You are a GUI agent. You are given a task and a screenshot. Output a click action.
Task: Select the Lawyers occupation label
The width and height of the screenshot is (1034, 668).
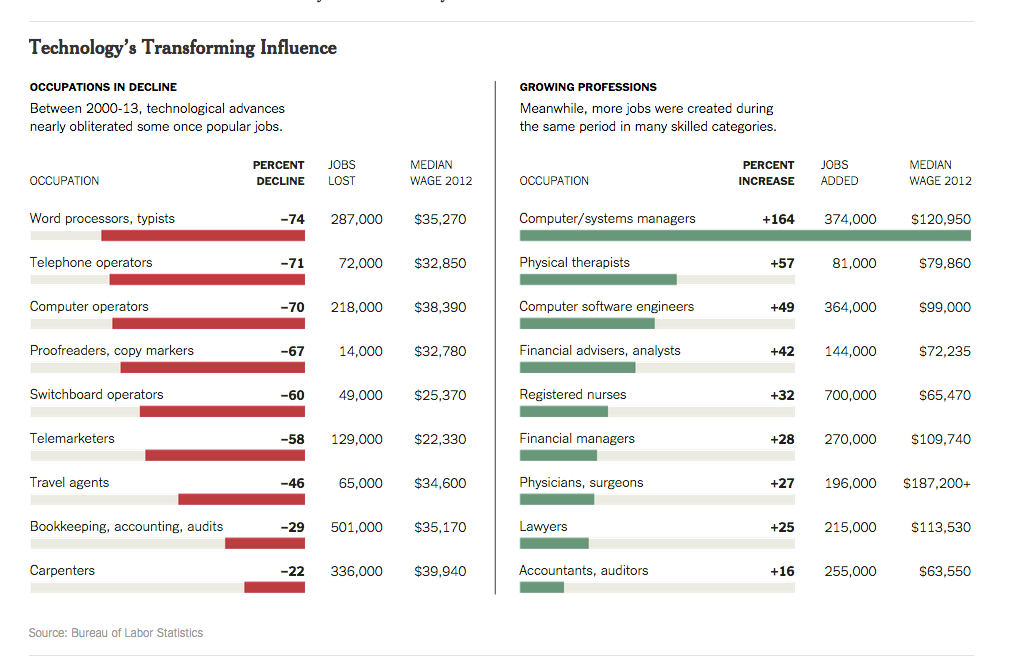pyautogui.click(x=543, y=527)
